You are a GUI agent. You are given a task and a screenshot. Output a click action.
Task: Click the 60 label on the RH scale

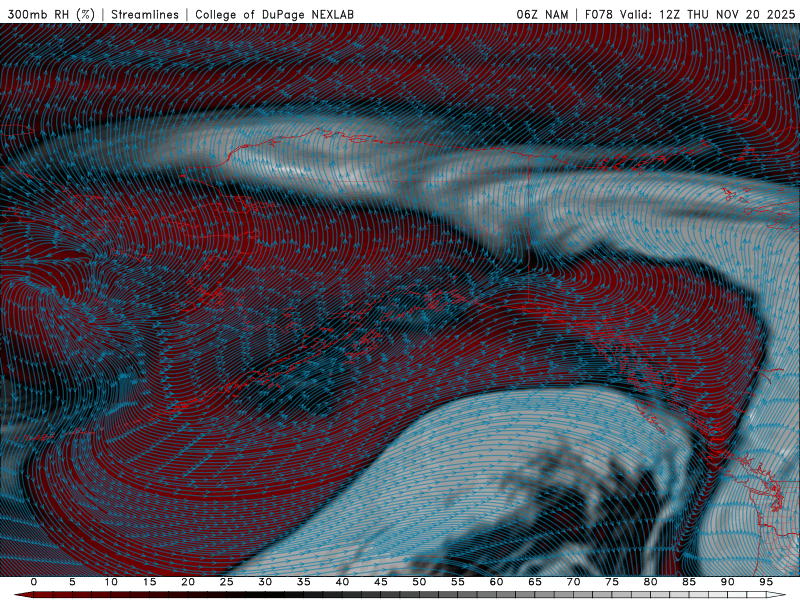pyautogui.click(x=496, y=582)
